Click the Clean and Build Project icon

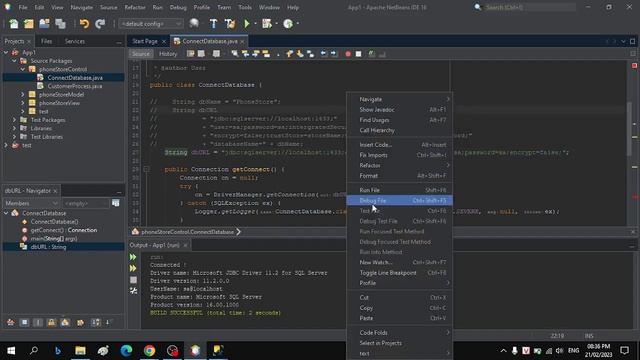pos(229,24)
